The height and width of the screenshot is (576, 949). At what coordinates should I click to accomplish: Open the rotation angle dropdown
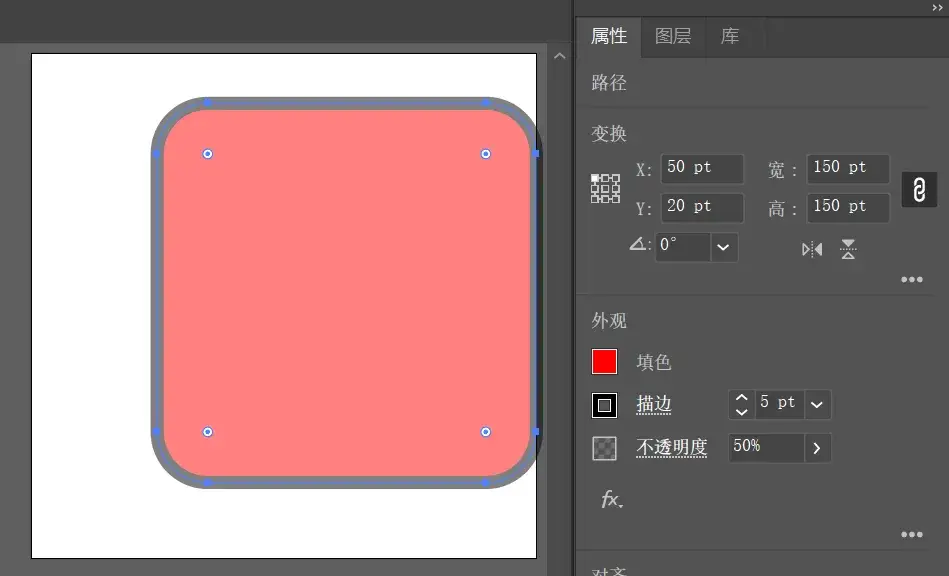pyautogui.click(x=724, y=247)
